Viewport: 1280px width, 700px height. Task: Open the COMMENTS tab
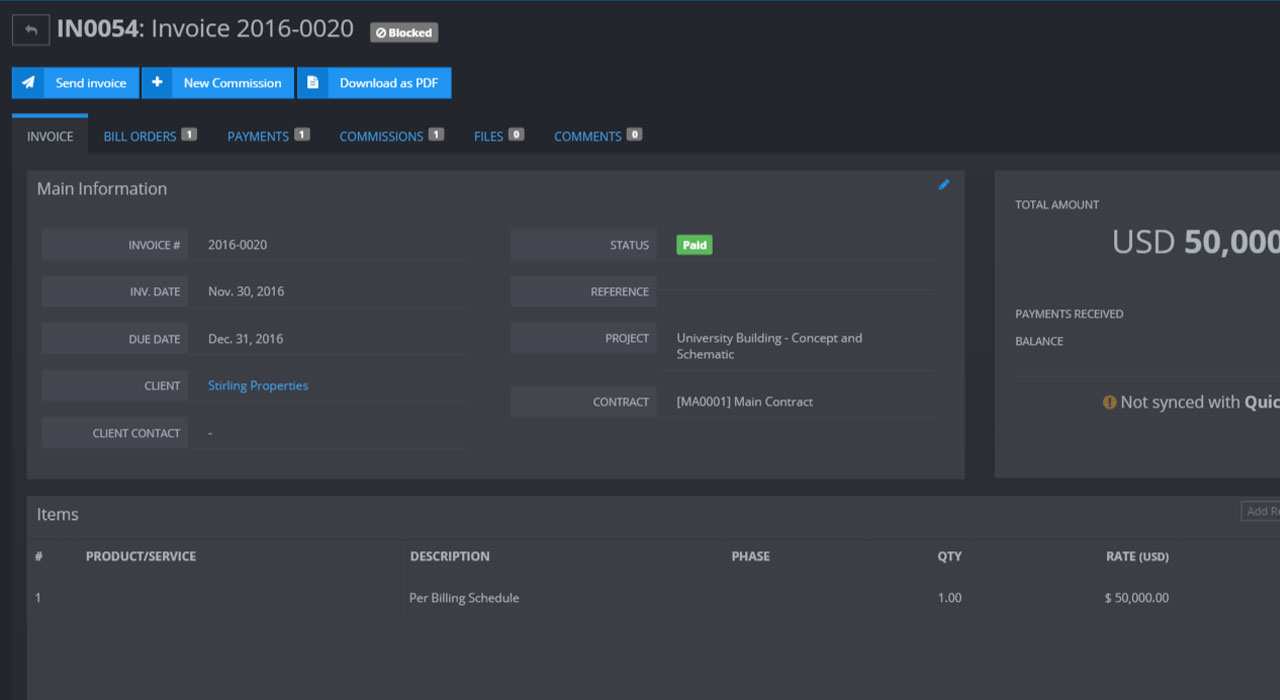(x=598, y=136)
